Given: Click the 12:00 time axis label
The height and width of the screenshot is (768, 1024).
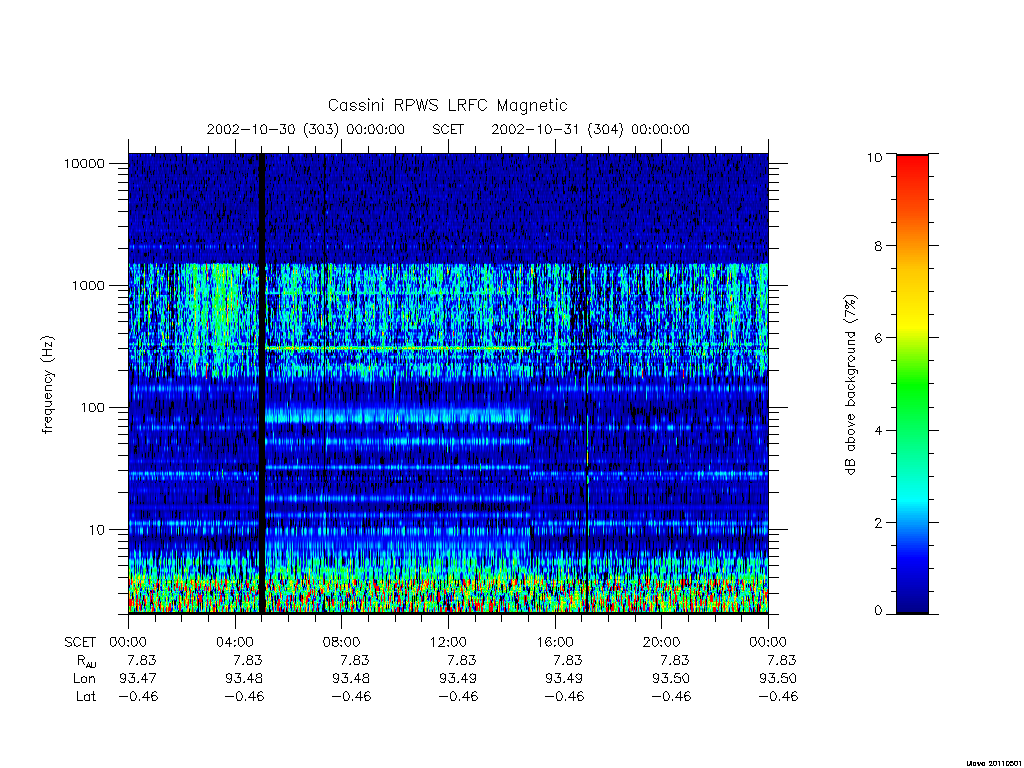Looking at the screenshot, I should click(x=448, y=642).
